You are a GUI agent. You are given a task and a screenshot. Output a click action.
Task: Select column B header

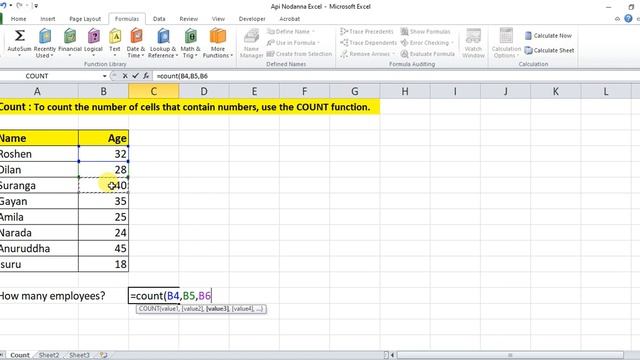tap(103, 91)
